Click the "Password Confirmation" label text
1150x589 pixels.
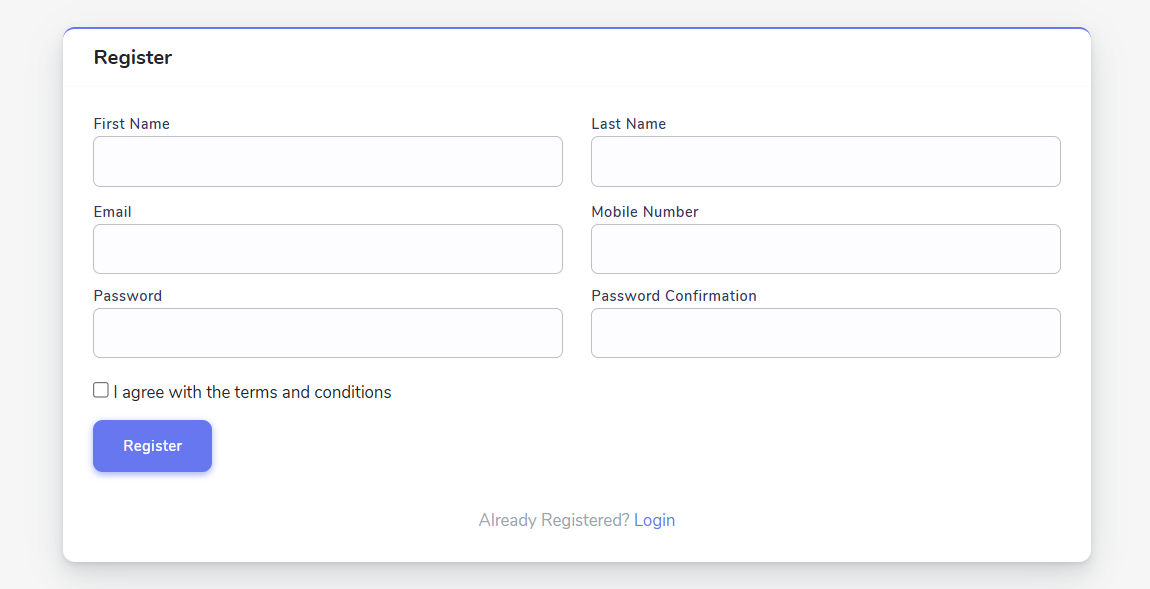674,296
